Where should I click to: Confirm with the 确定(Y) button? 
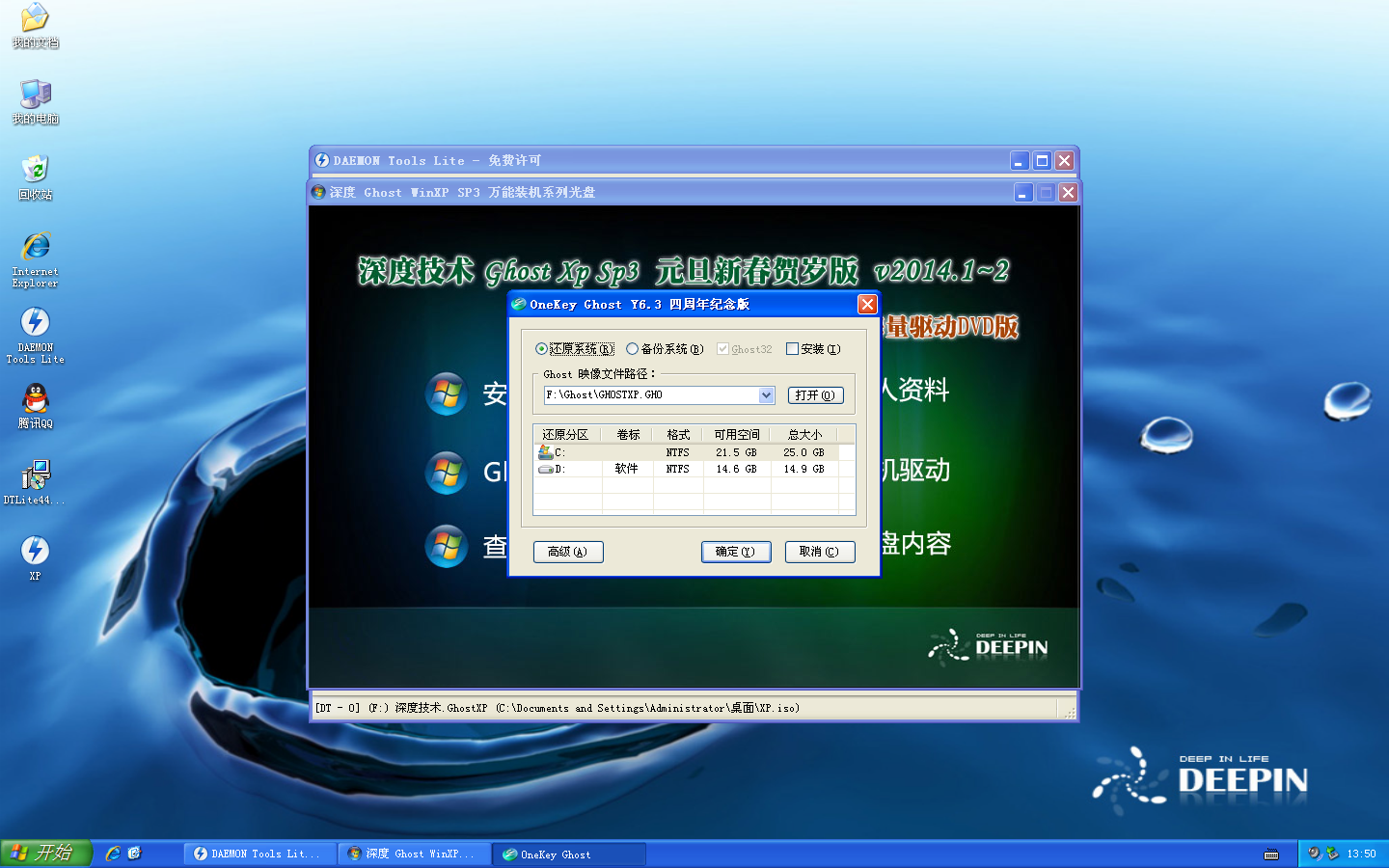click(736, 552)
